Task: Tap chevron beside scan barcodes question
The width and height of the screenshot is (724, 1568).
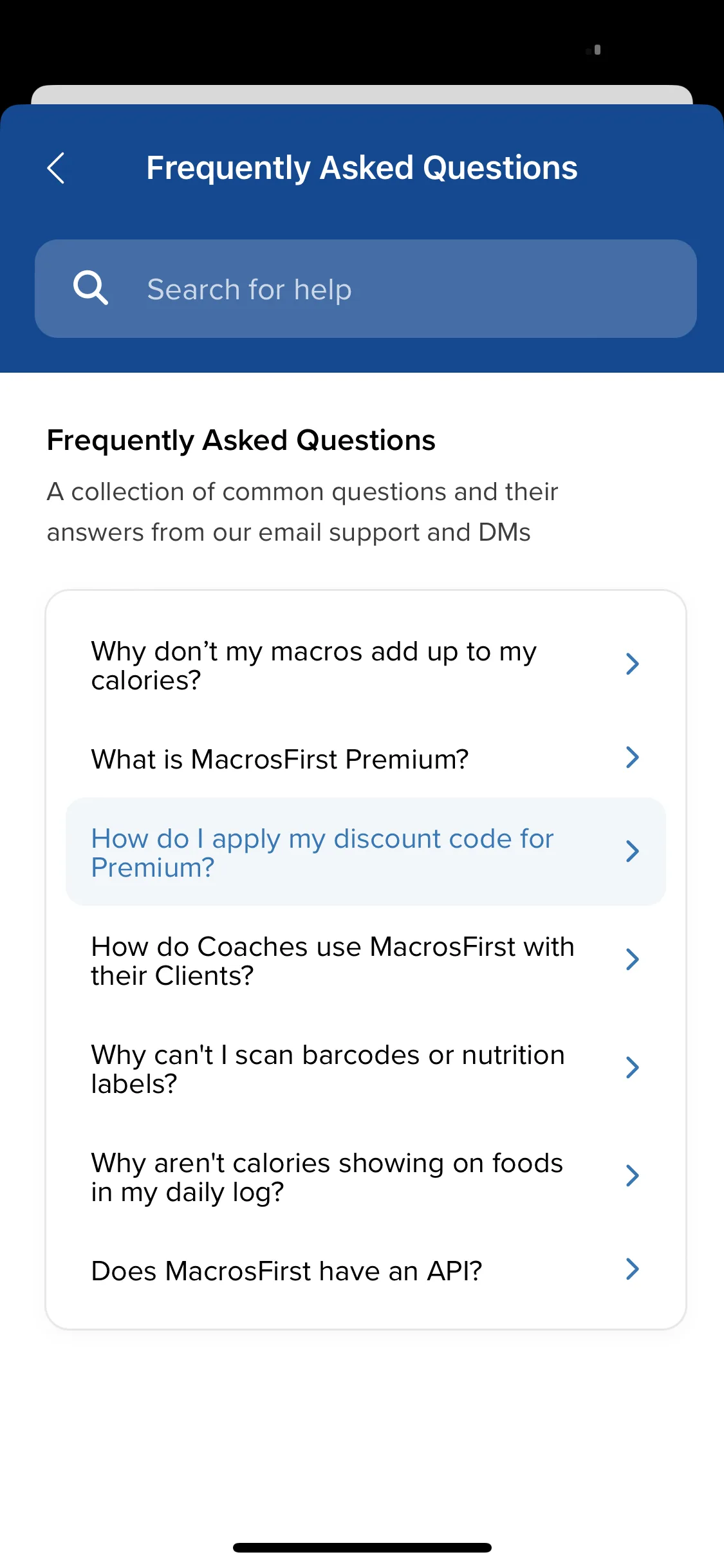Action: (x=633, y=1068)
